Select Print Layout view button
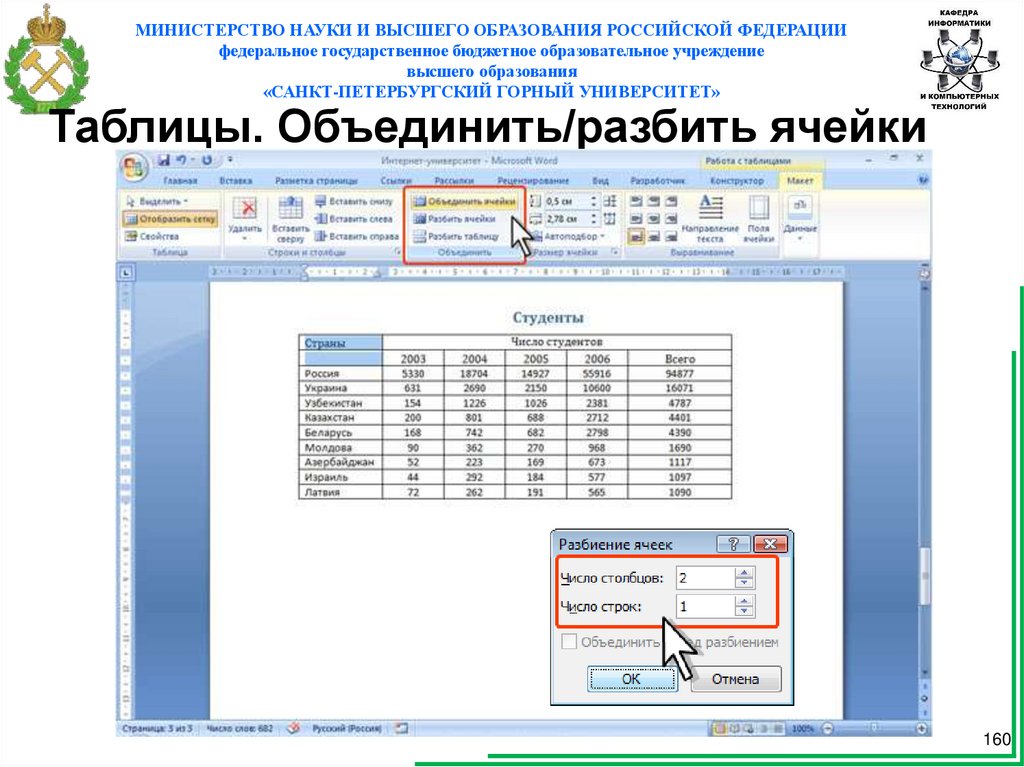The width and height of the screenshot is (1024, 767). pyautogui.click(x=719, y=728)
